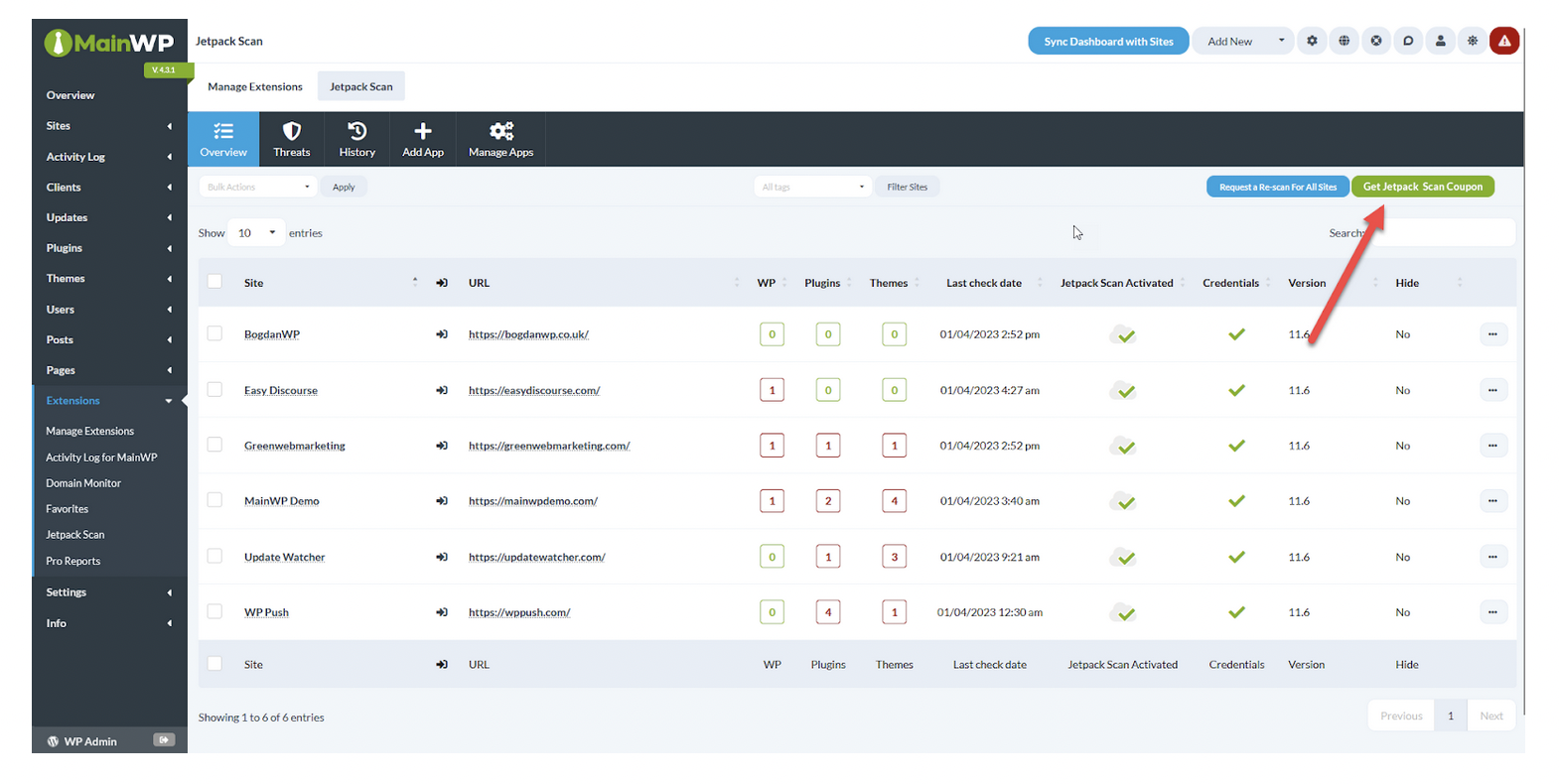Click the MainWP logo
This screenshot has width=1559, height=784.
pyautogui.click(x=109, y=43)
